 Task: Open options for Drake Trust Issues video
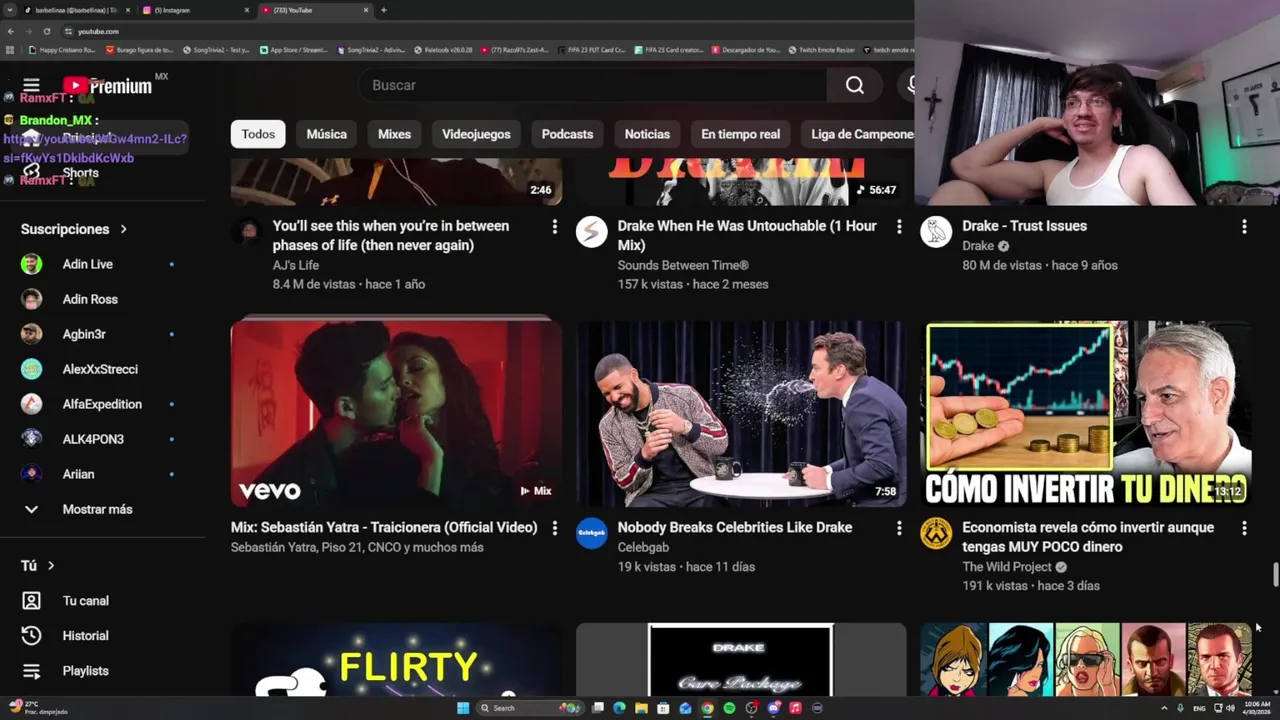coord(1244,227)
